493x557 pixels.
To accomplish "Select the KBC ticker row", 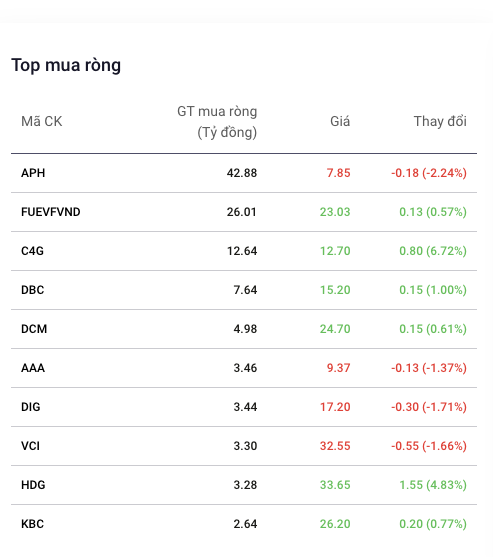I will 244,524.
